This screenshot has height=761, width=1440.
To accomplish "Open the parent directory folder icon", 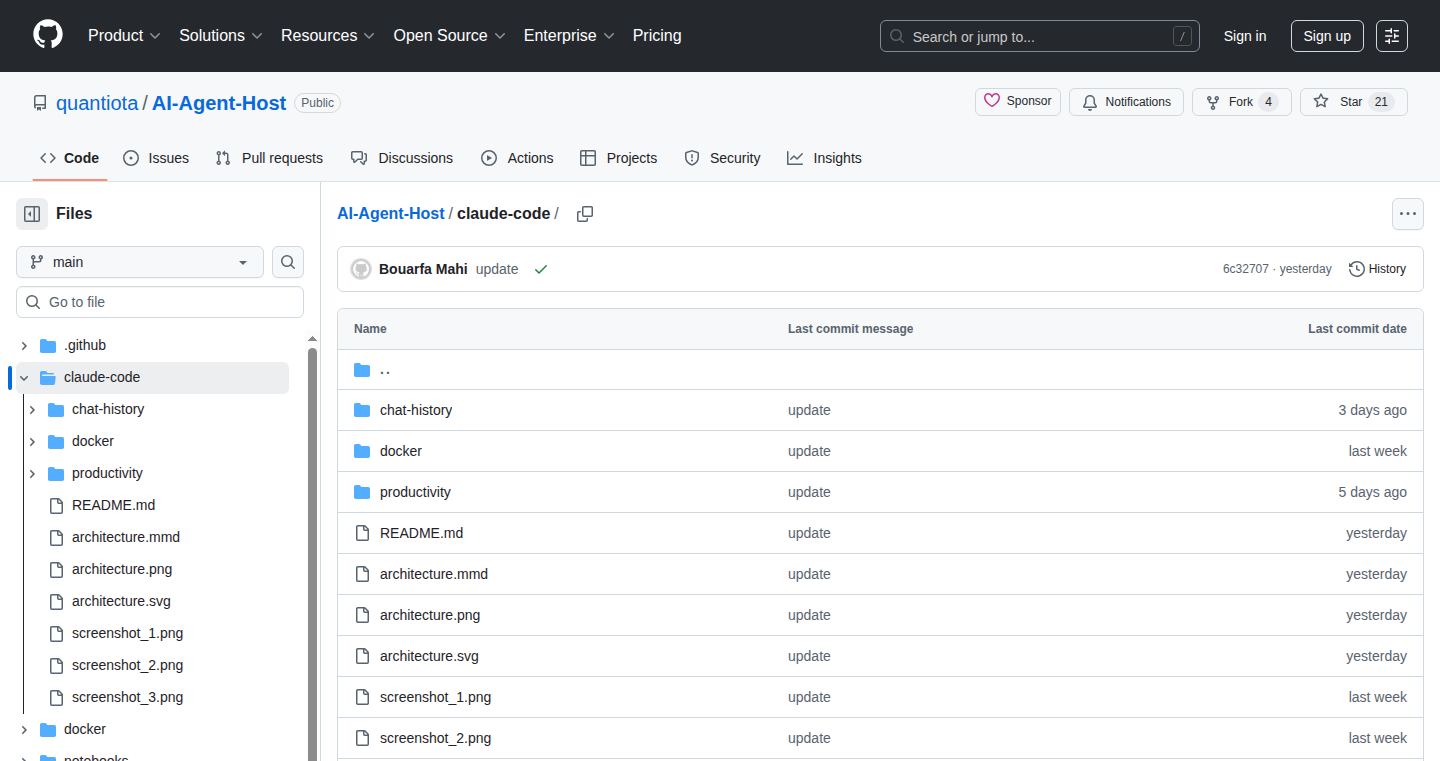I will 362,370.
